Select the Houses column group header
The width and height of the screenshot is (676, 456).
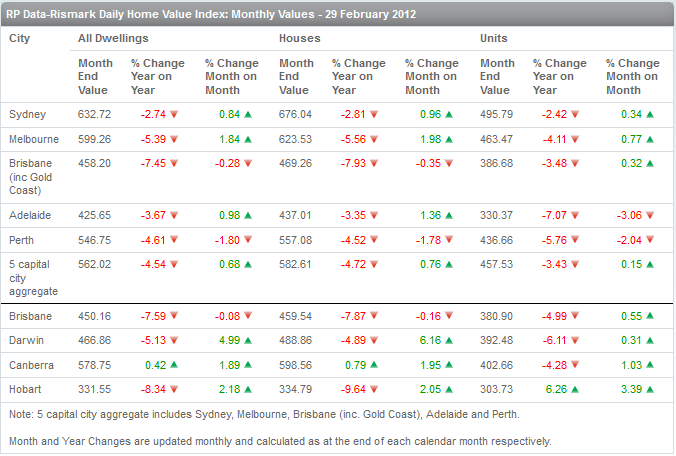tap(298, 38)
